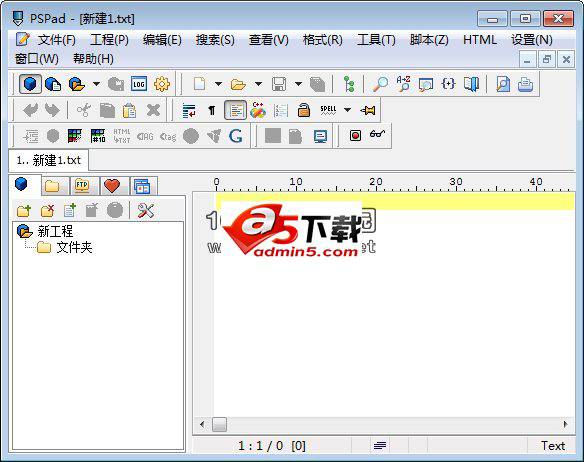584x462 pixels.
Task: Click the orange gear project settings icon
Action: tap(162, 84)
